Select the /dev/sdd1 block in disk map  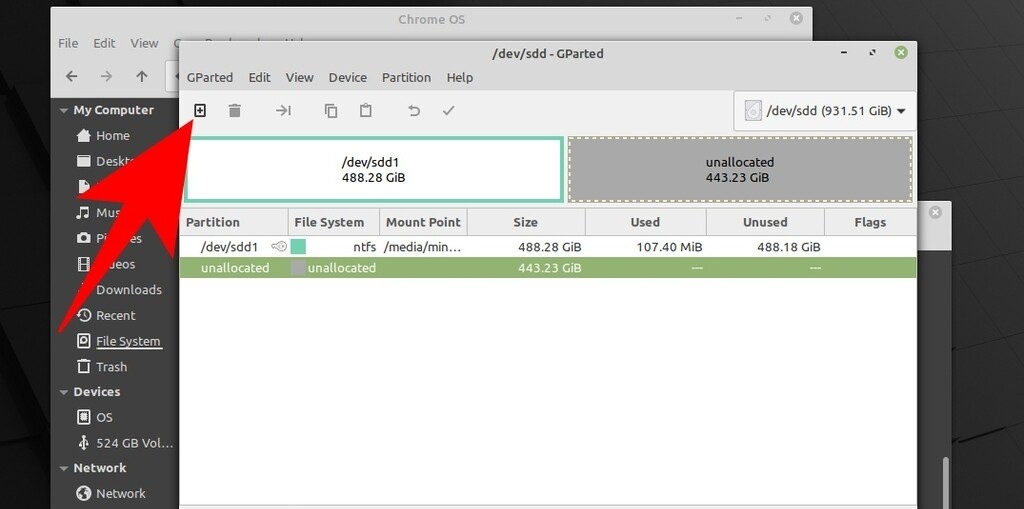pos(374,169)
